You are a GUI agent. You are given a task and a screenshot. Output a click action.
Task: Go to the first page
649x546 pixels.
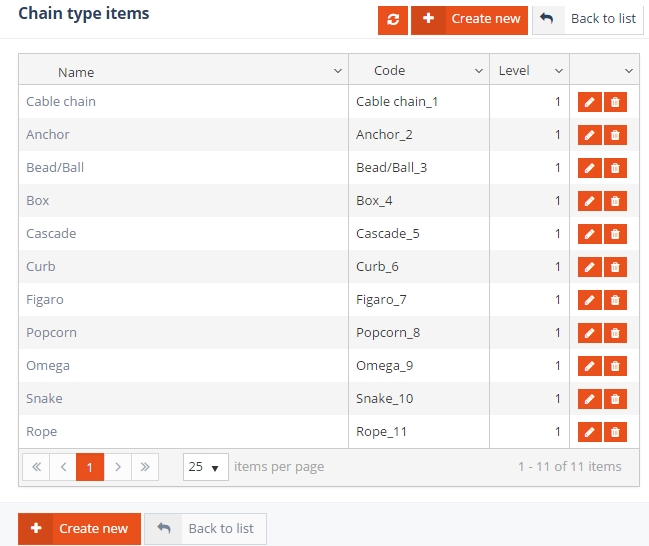36,467
